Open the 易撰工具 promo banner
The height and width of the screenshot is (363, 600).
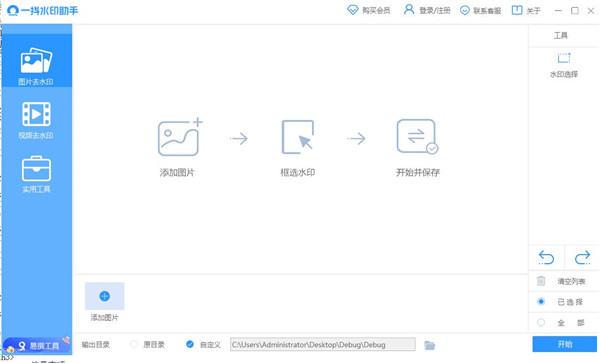click(x=37, y=345)
